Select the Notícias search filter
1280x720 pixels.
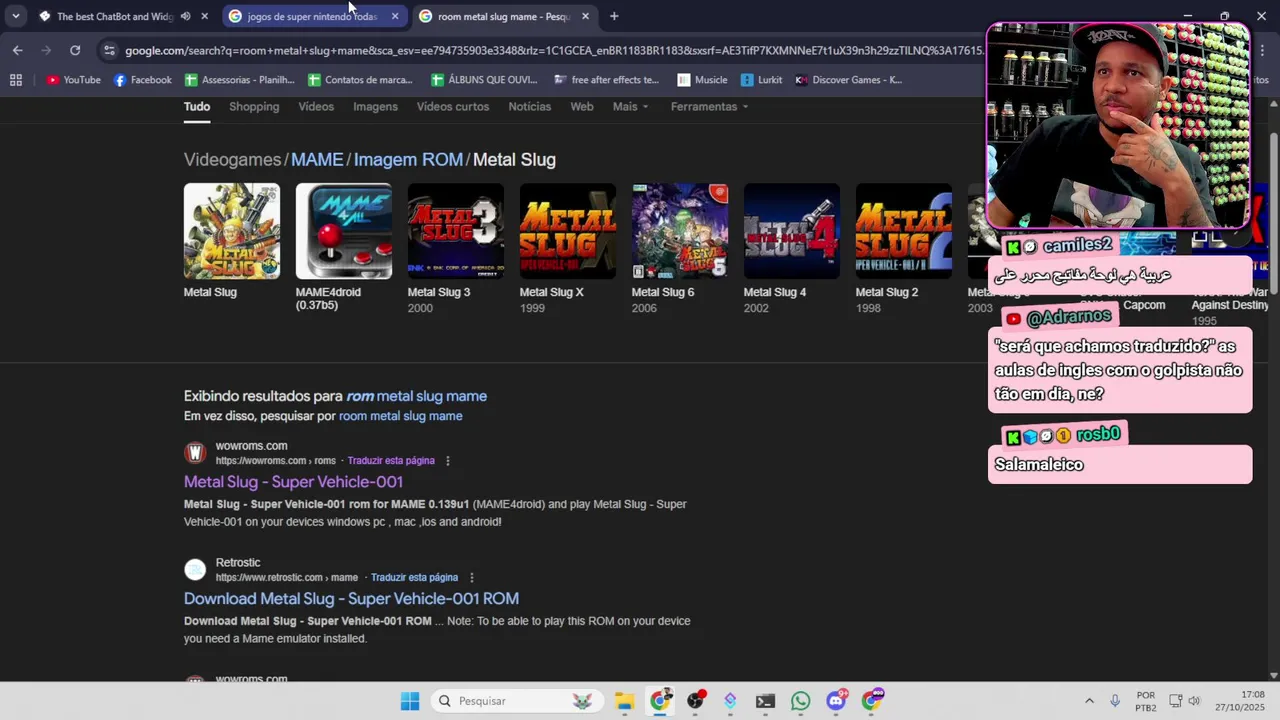(x=529, y=106)
